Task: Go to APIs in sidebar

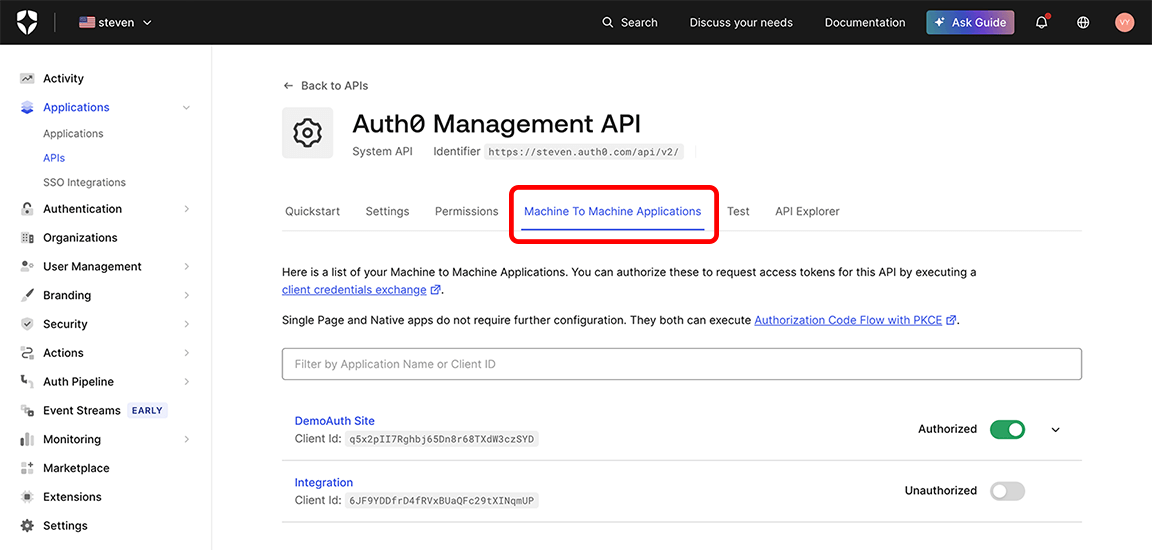Action: 54,158
